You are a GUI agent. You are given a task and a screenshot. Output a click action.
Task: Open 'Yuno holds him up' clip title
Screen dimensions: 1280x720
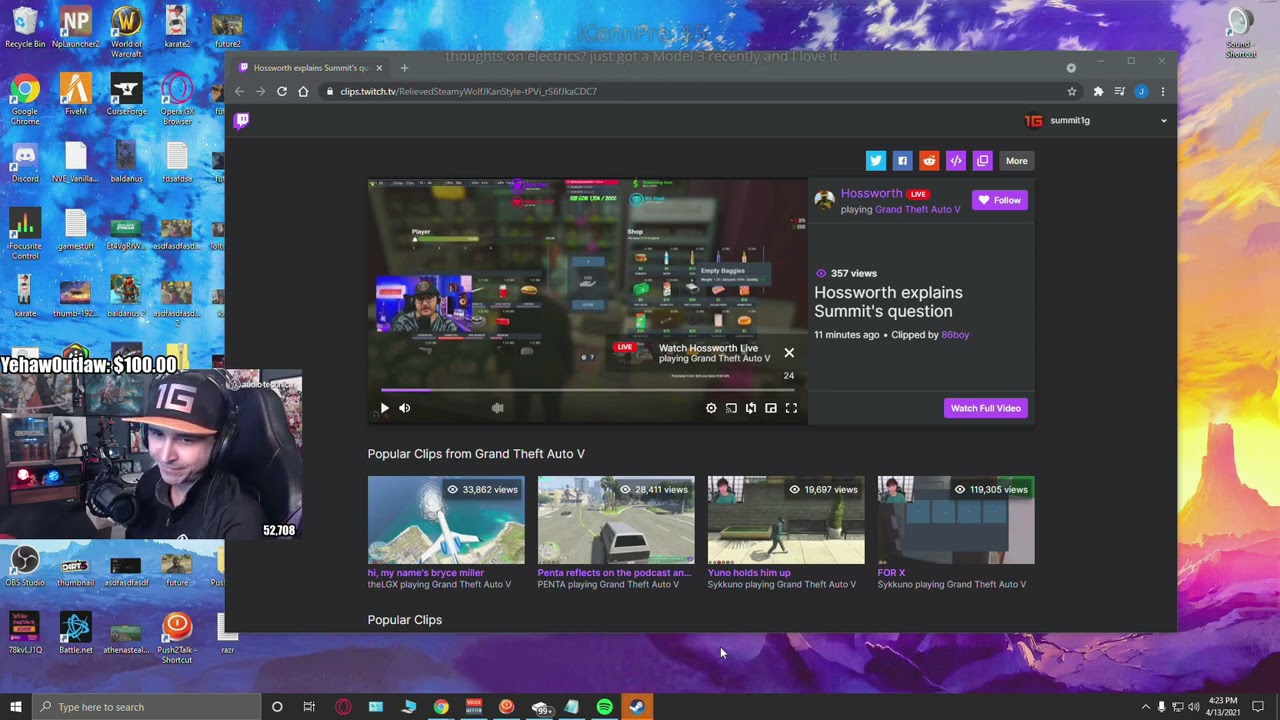749,573
